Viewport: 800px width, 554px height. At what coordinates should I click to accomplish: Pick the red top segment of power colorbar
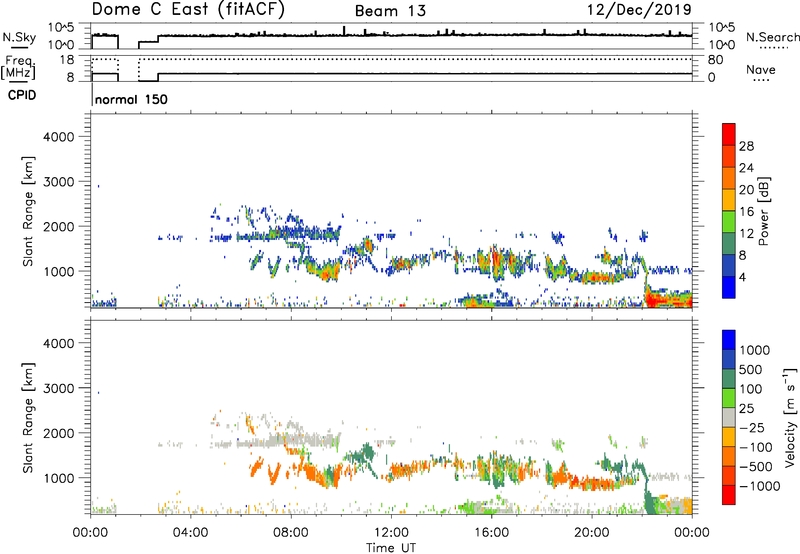pyautogui.click(x=729, y=134)
